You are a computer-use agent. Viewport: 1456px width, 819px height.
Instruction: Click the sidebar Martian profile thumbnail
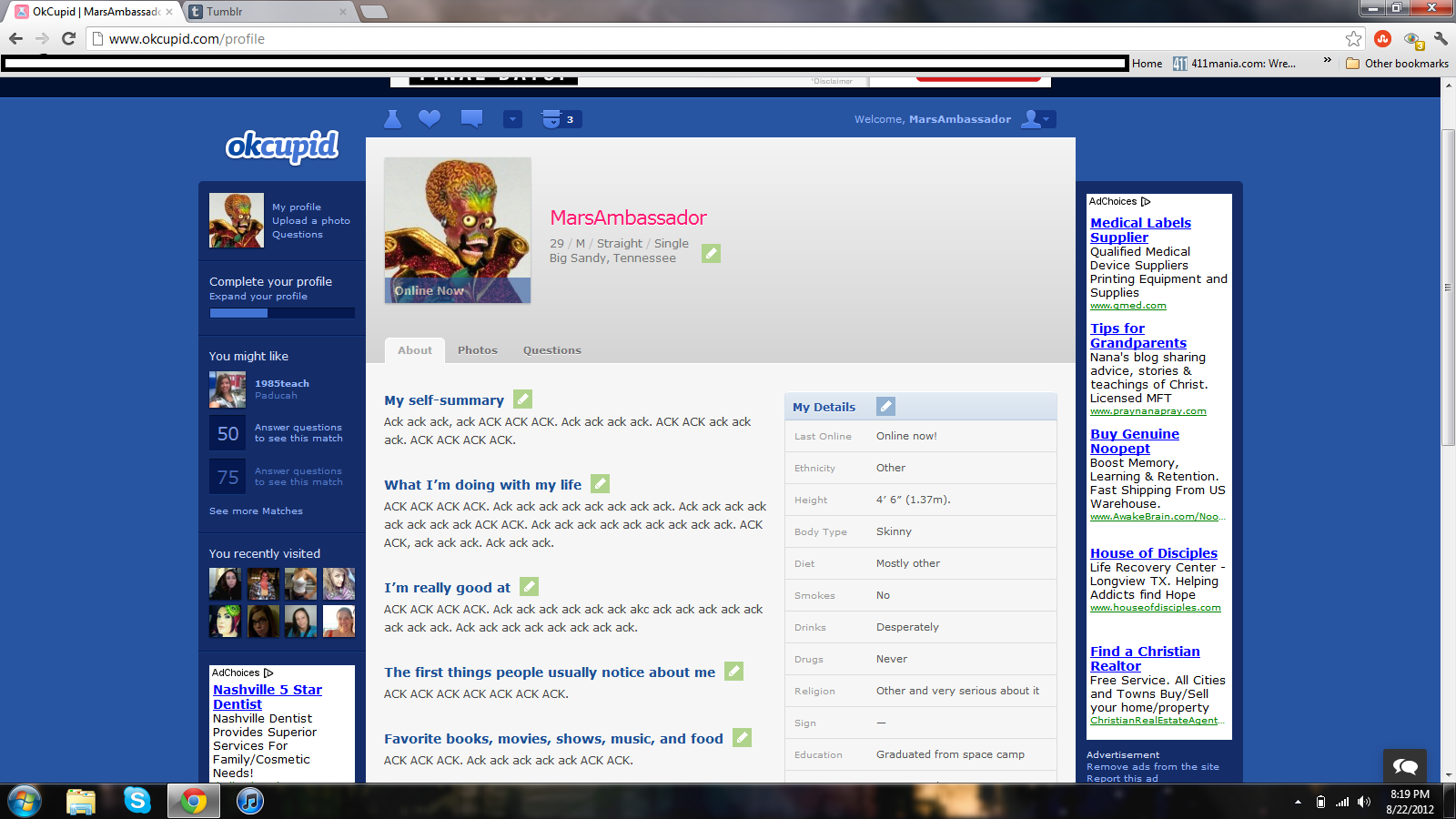[237, 220]
